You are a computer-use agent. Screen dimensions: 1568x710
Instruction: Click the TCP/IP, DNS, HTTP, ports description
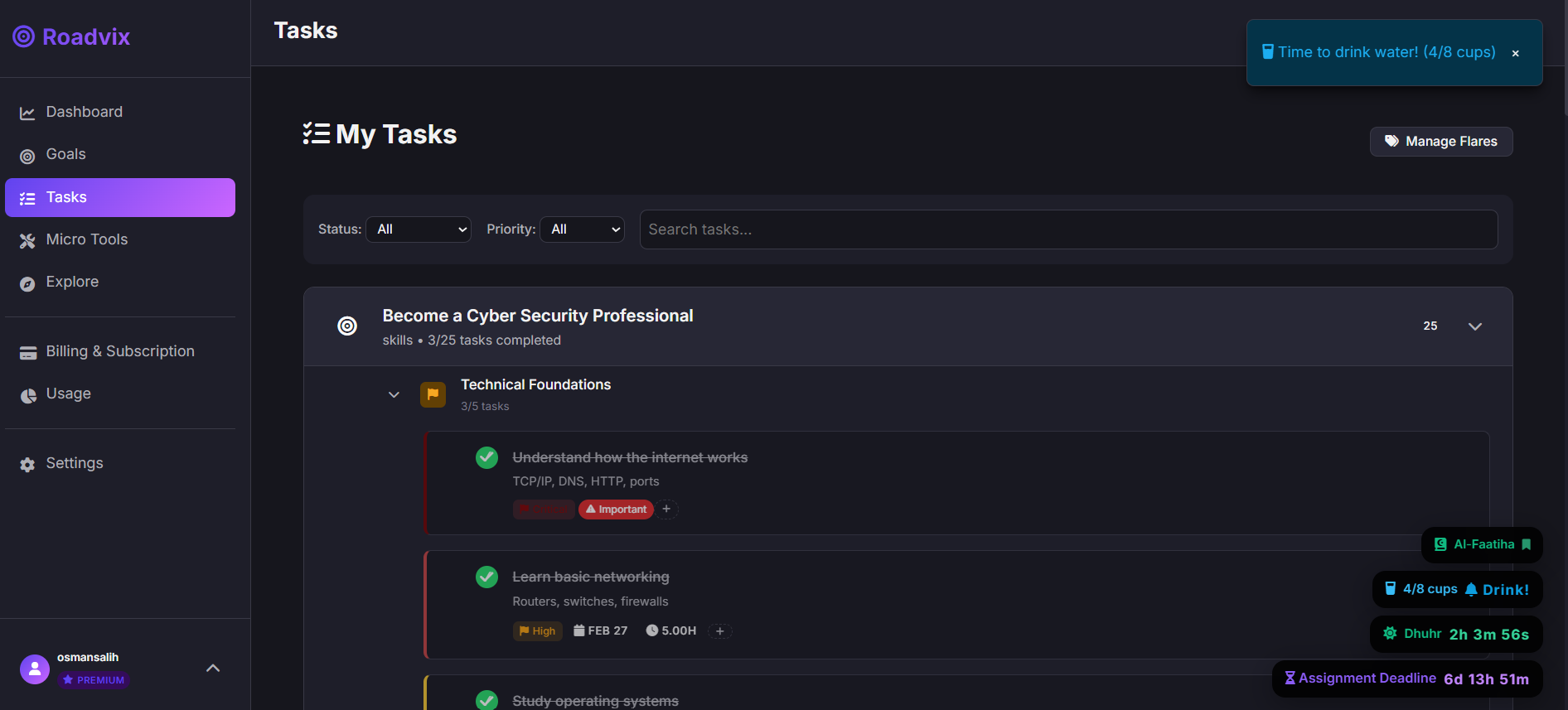[586, 481]
